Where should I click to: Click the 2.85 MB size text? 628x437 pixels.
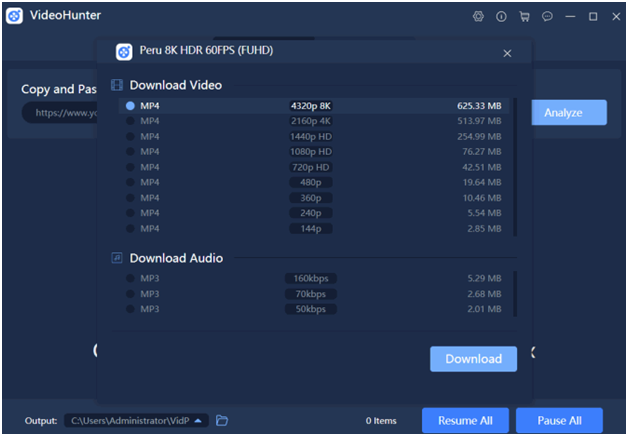(484, 229)
